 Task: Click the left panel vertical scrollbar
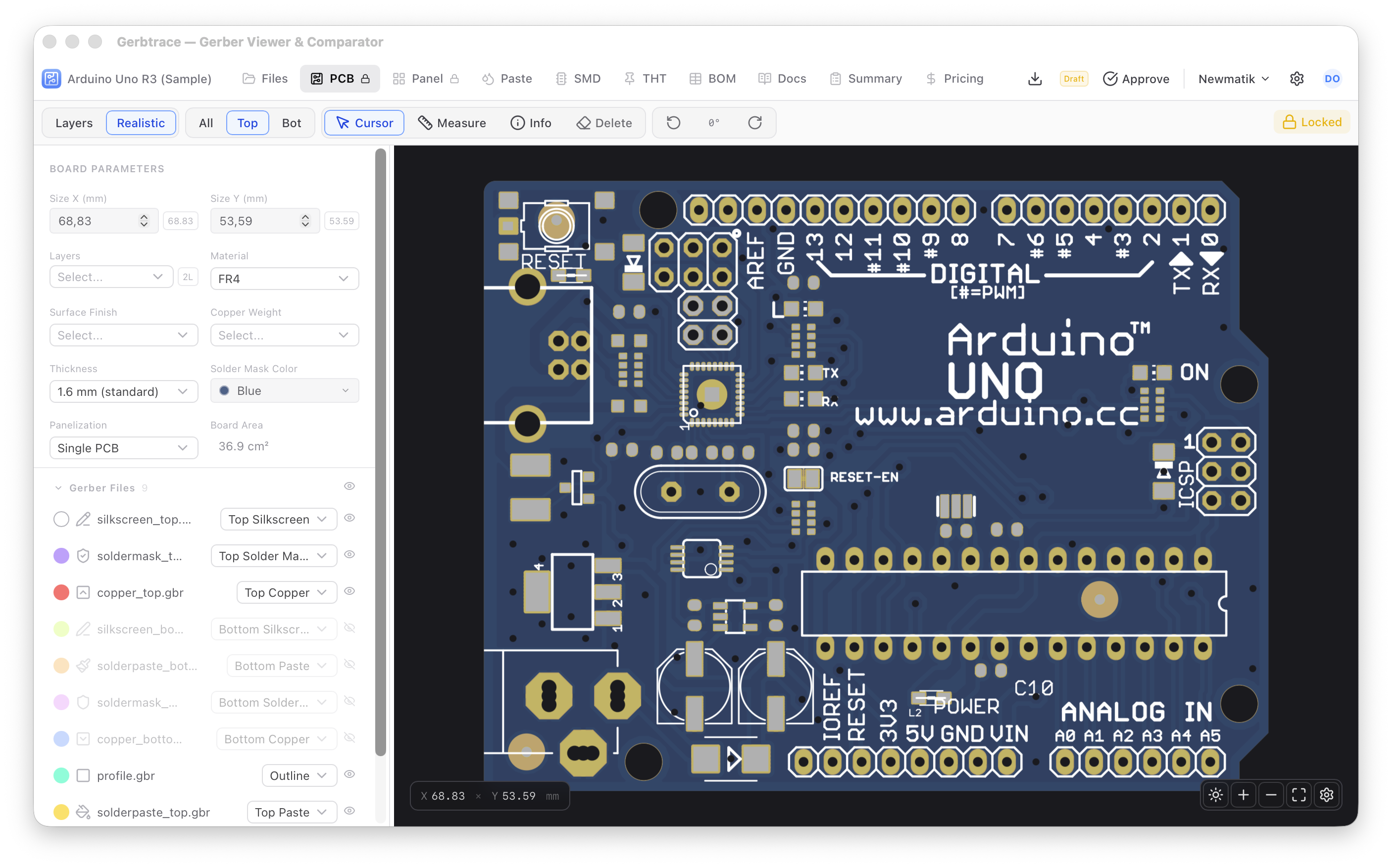point(381,453)
